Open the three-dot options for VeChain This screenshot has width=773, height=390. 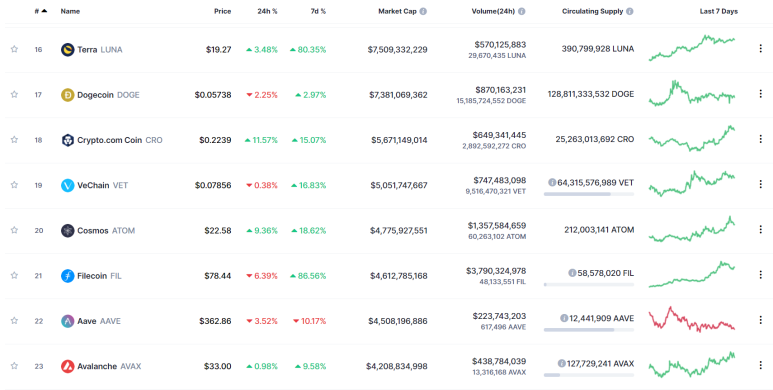(x=760, y=184)
